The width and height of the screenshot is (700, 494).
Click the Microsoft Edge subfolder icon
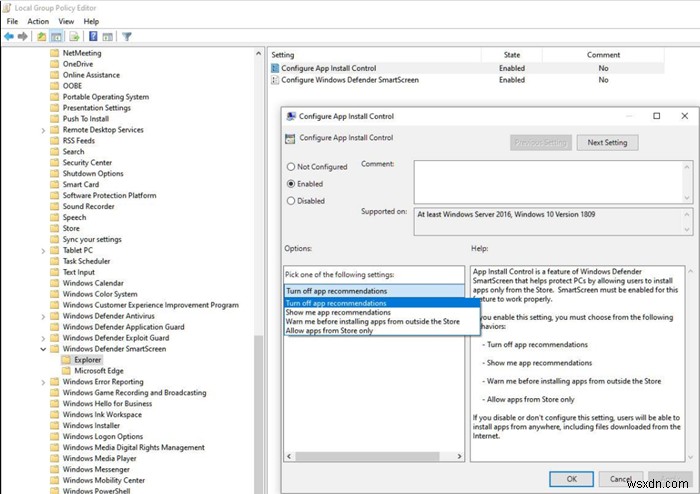point(66,371)
